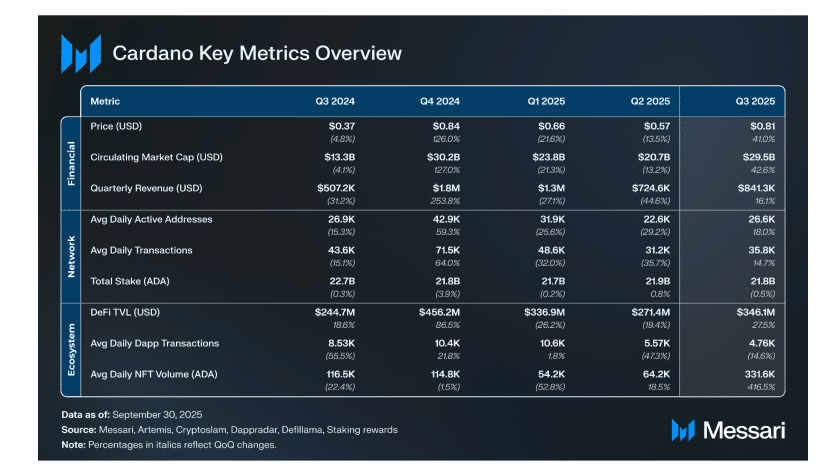Viewport: 829px width, 468px height.
Task: Click the Messari logo icon at top left
Action: 80,53
